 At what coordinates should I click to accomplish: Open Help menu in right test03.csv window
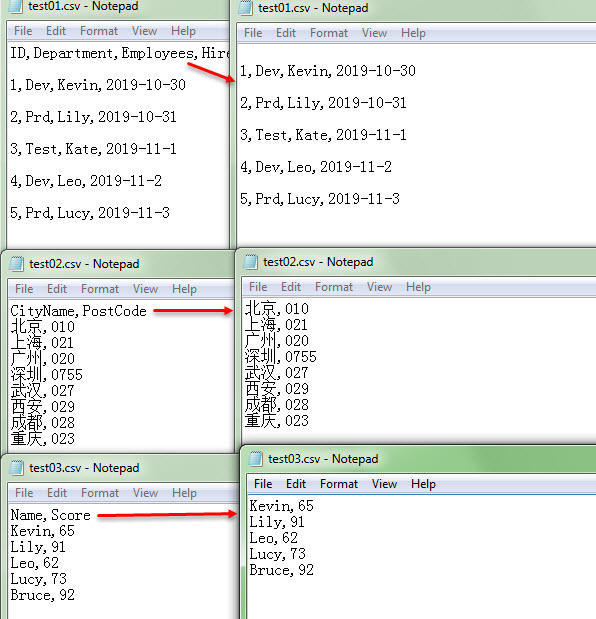423,484
